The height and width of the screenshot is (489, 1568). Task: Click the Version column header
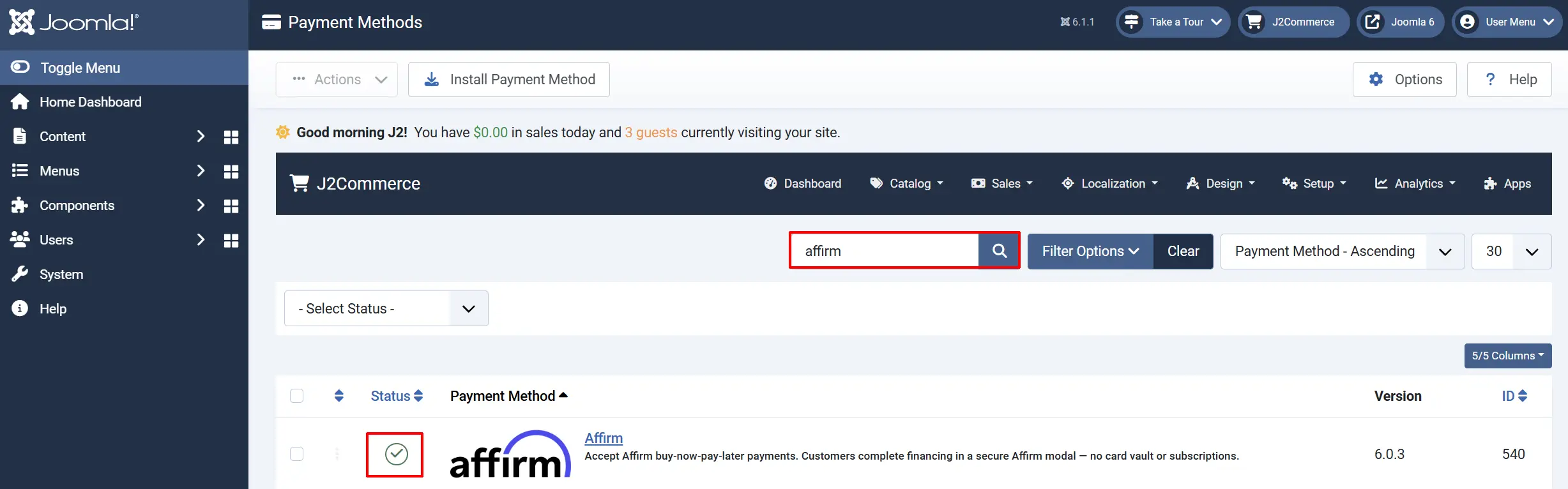coord(1398,396)
